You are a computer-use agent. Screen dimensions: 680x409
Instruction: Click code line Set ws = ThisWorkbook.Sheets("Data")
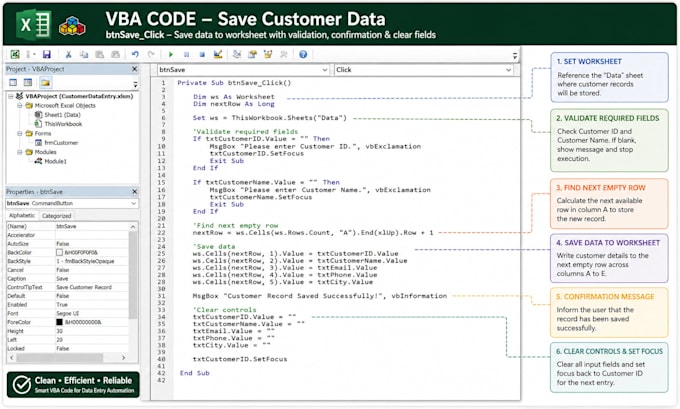click(270, 118)
